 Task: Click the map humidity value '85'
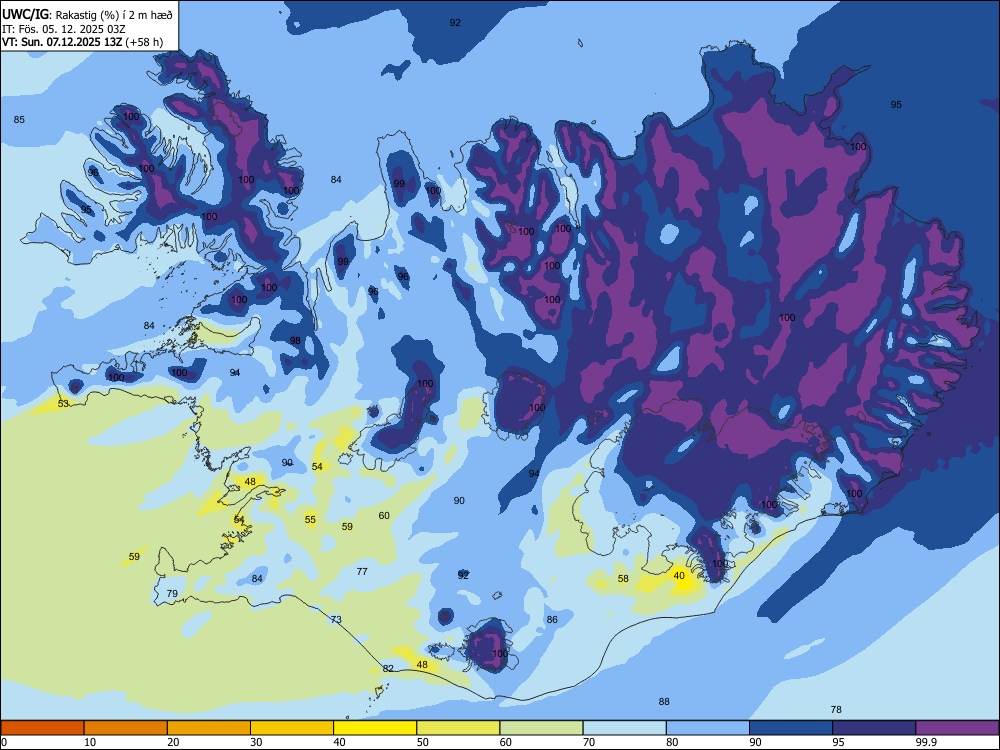[x=19, y=119]
